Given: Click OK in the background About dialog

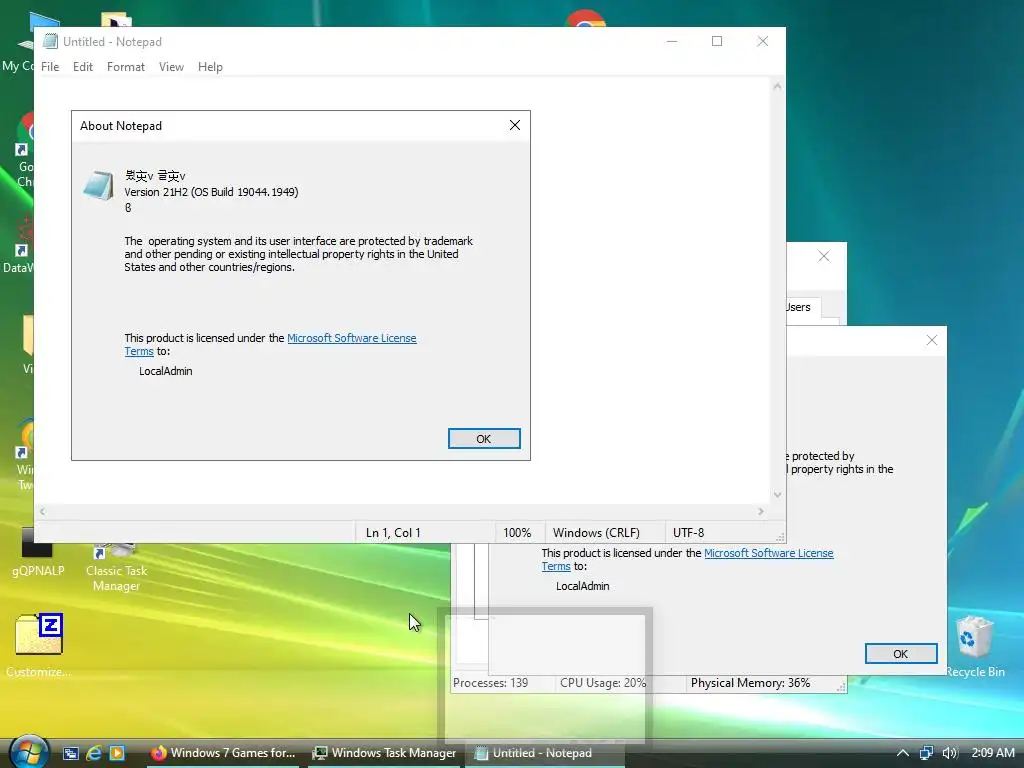Looking at the screenshot, I should coord(901,654).
